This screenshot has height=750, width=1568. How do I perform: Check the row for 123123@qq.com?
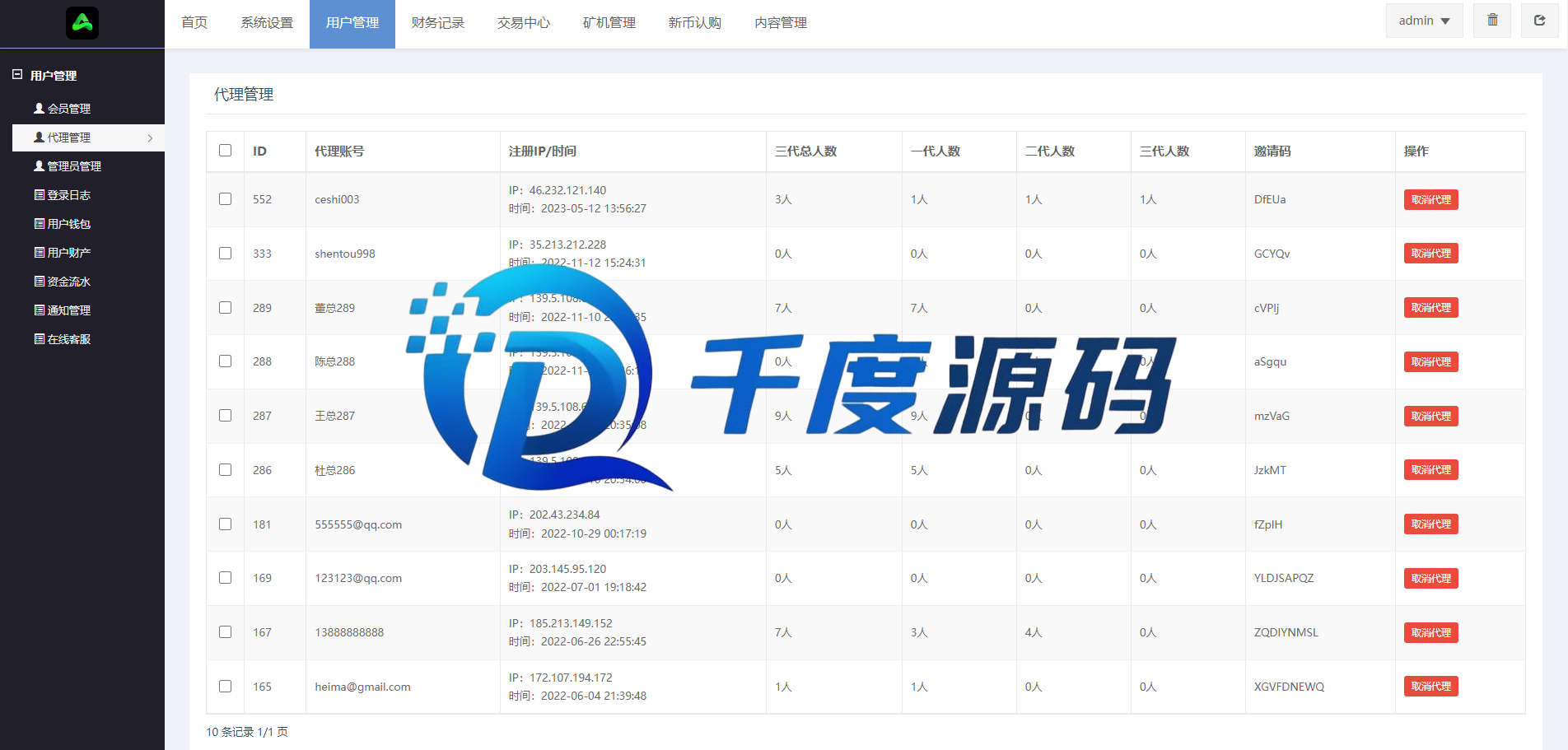pos(226,578)
